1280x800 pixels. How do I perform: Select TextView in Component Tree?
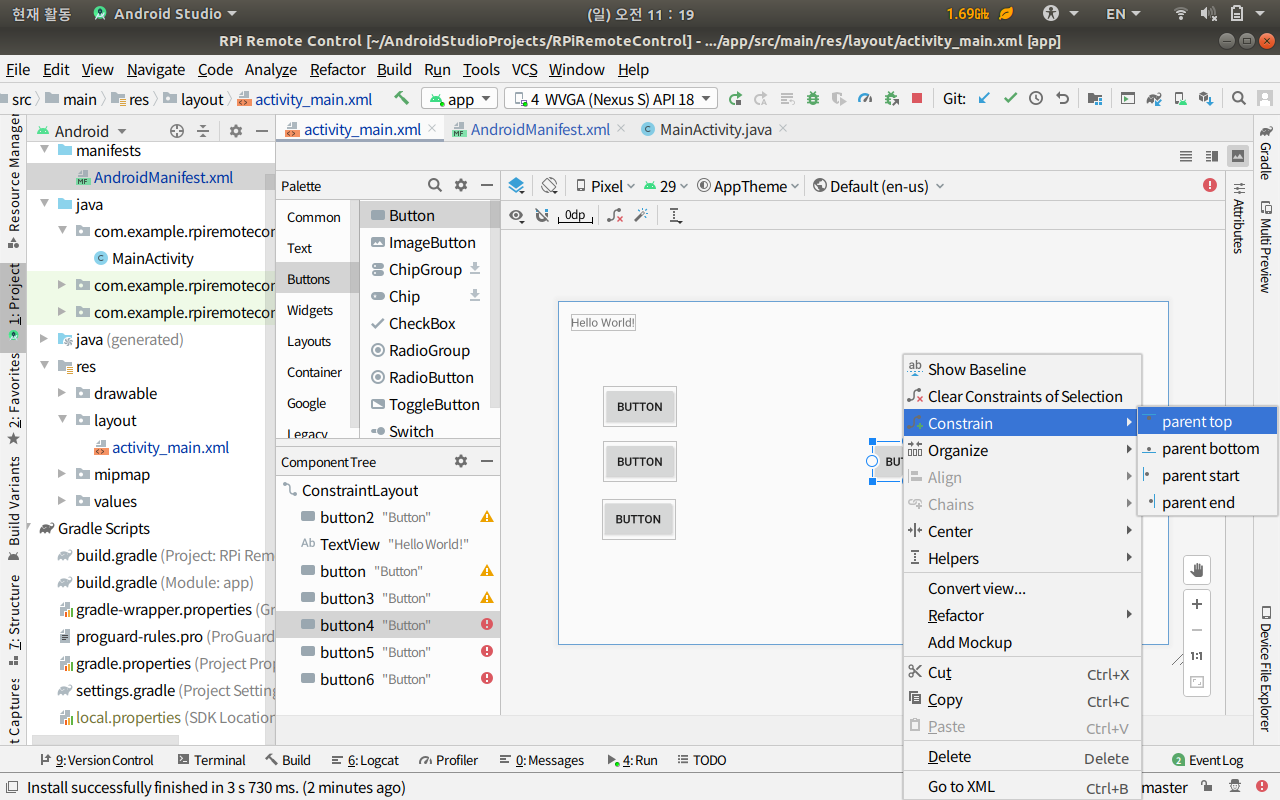point(388,544)
